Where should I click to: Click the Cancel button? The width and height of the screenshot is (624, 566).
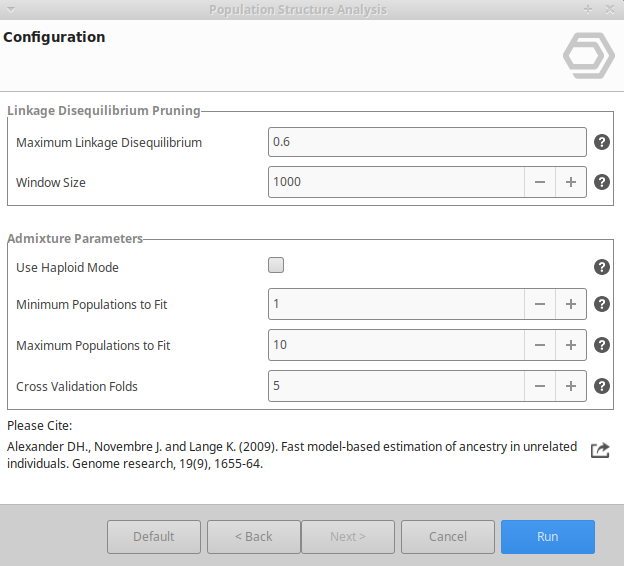tap(448, 537)
